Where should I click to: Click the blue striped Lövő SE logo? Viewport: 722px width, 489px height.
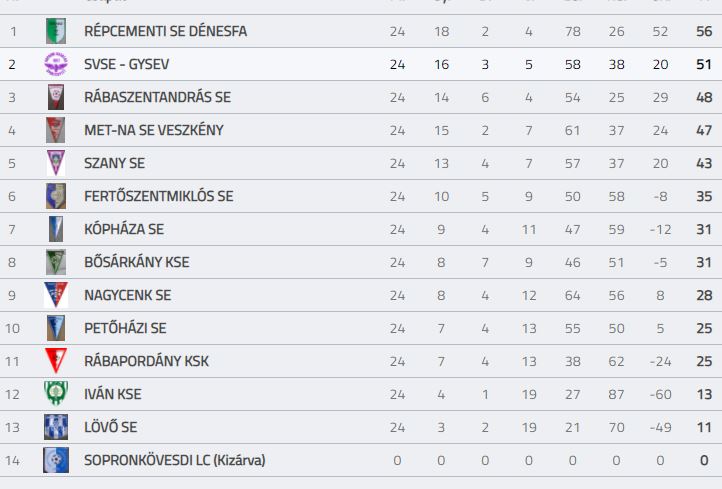tap(56, 427)
